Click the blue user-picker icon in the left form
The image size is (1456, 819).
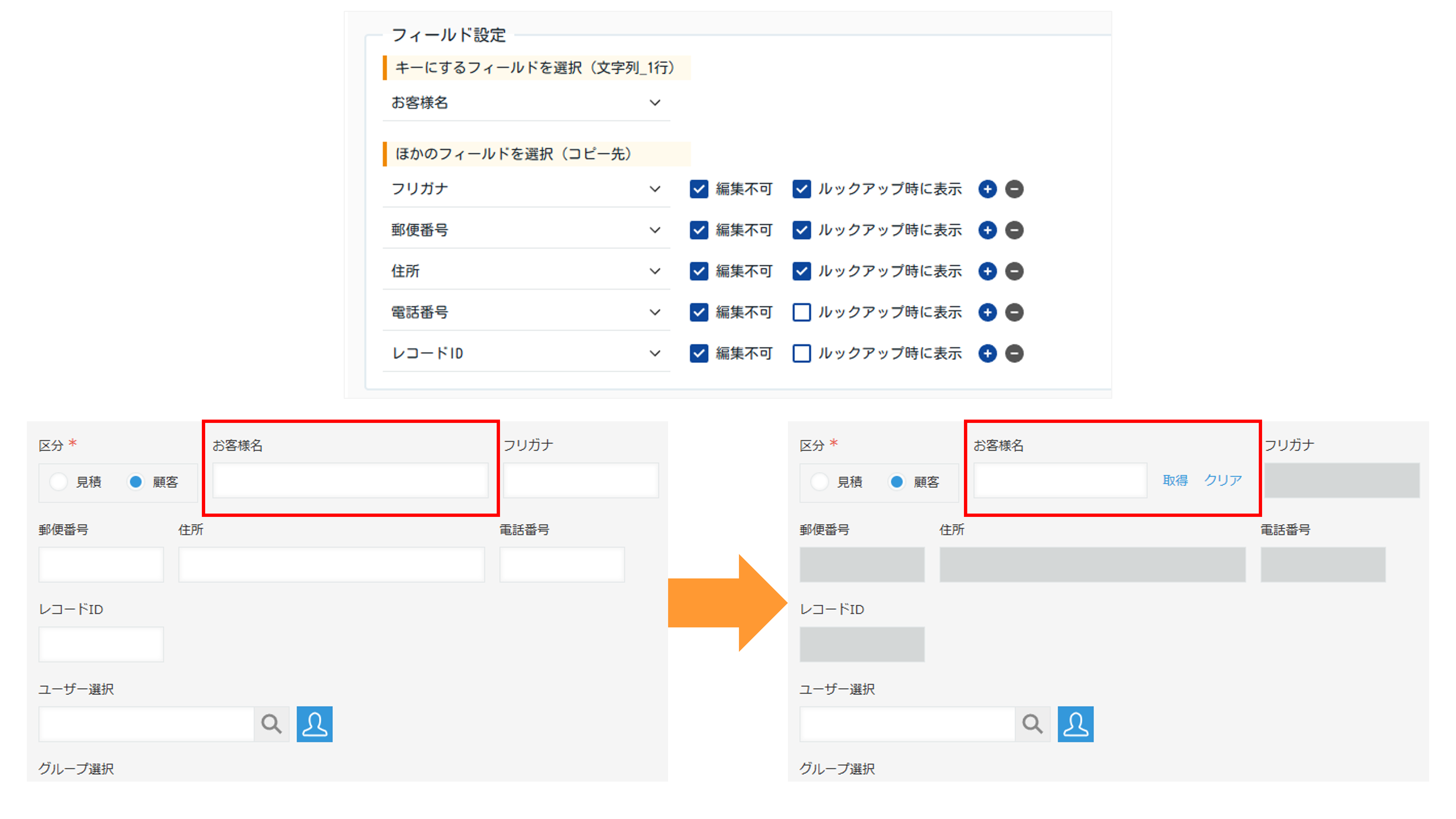(315, 723)
